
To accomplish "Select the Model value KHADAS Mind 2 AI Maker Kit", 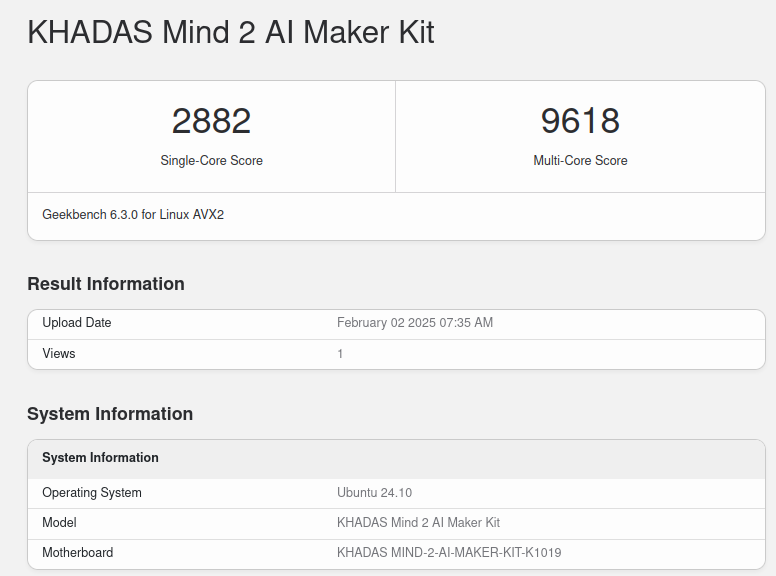I will click(x=418, y=522).
